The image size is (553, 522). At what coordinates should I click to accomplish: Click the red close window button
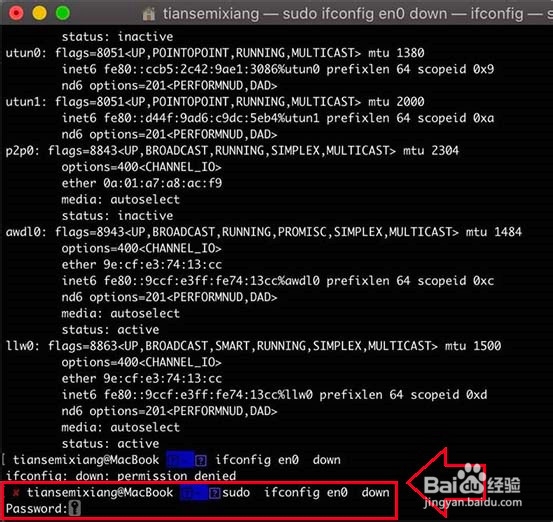pos(16,13)
